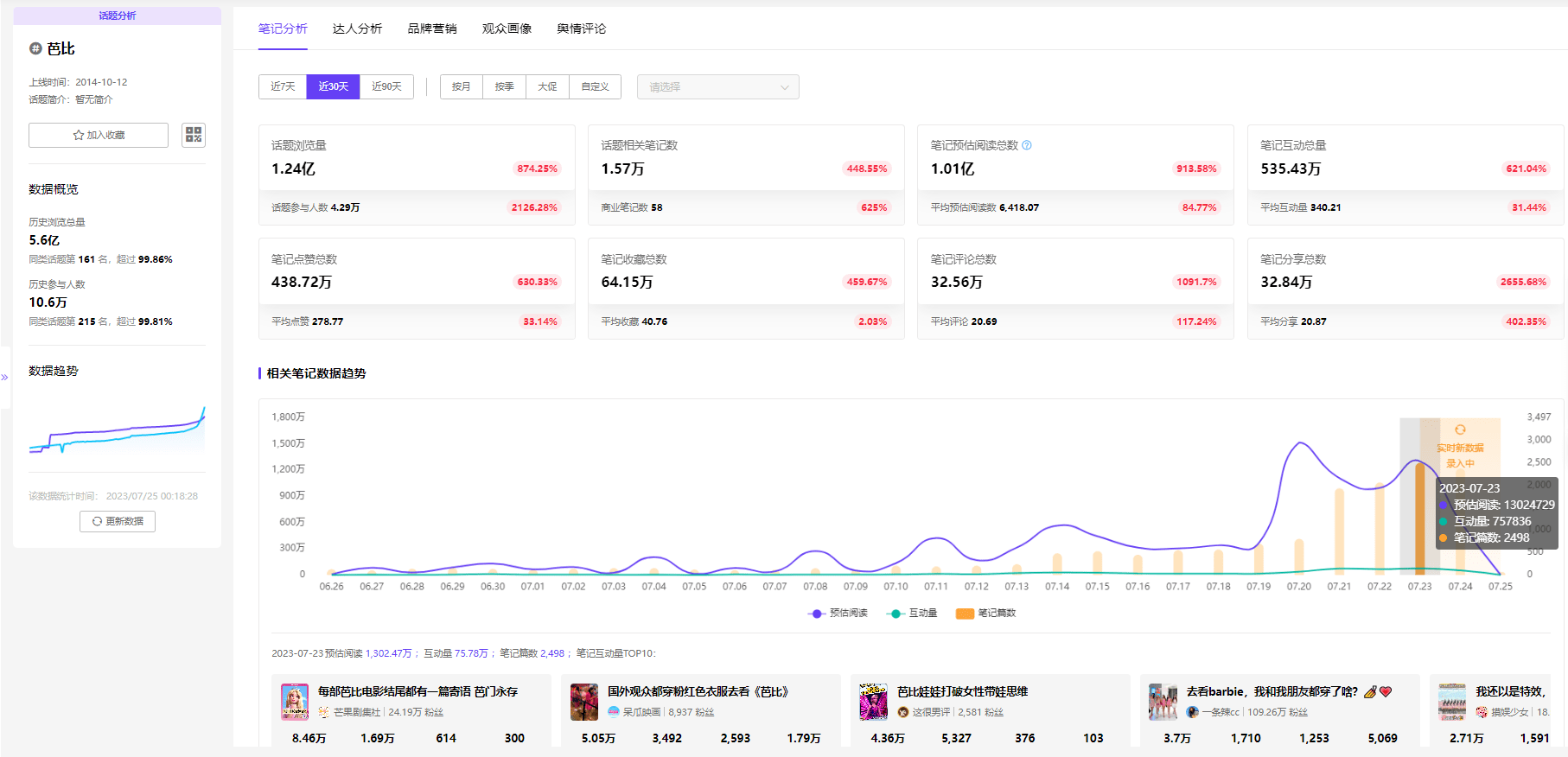Click the topic icon beside 芭比
The width and height of the screenshot is (1568, 757).
click(x=35, y=48)
